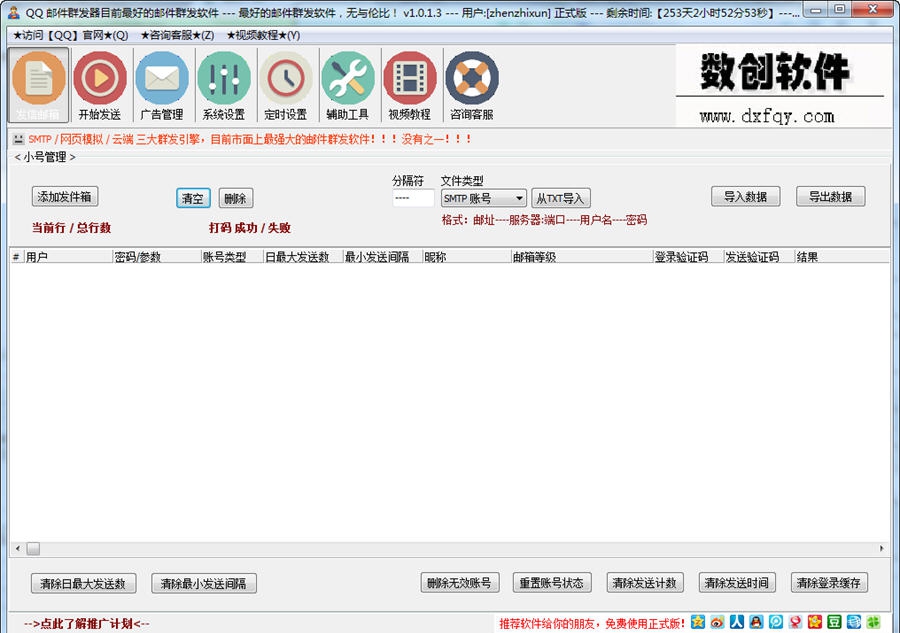The image size is (900, 633).
Task: Open the 点此了解推广计划 link
Action: [x=86, y=623]
